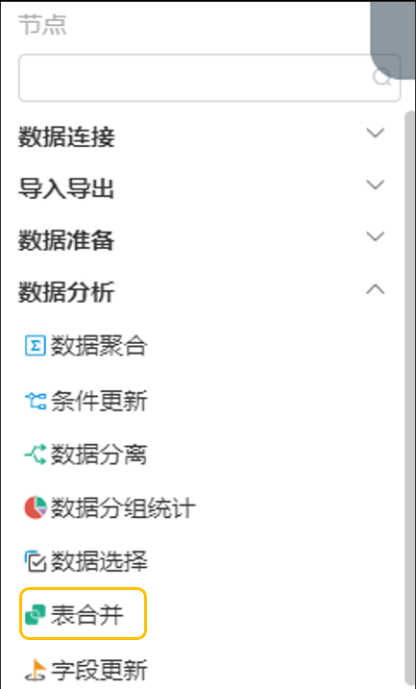416x689 pixels.
Task: Click the search magnifier icon
Action: tap(382, 78)
